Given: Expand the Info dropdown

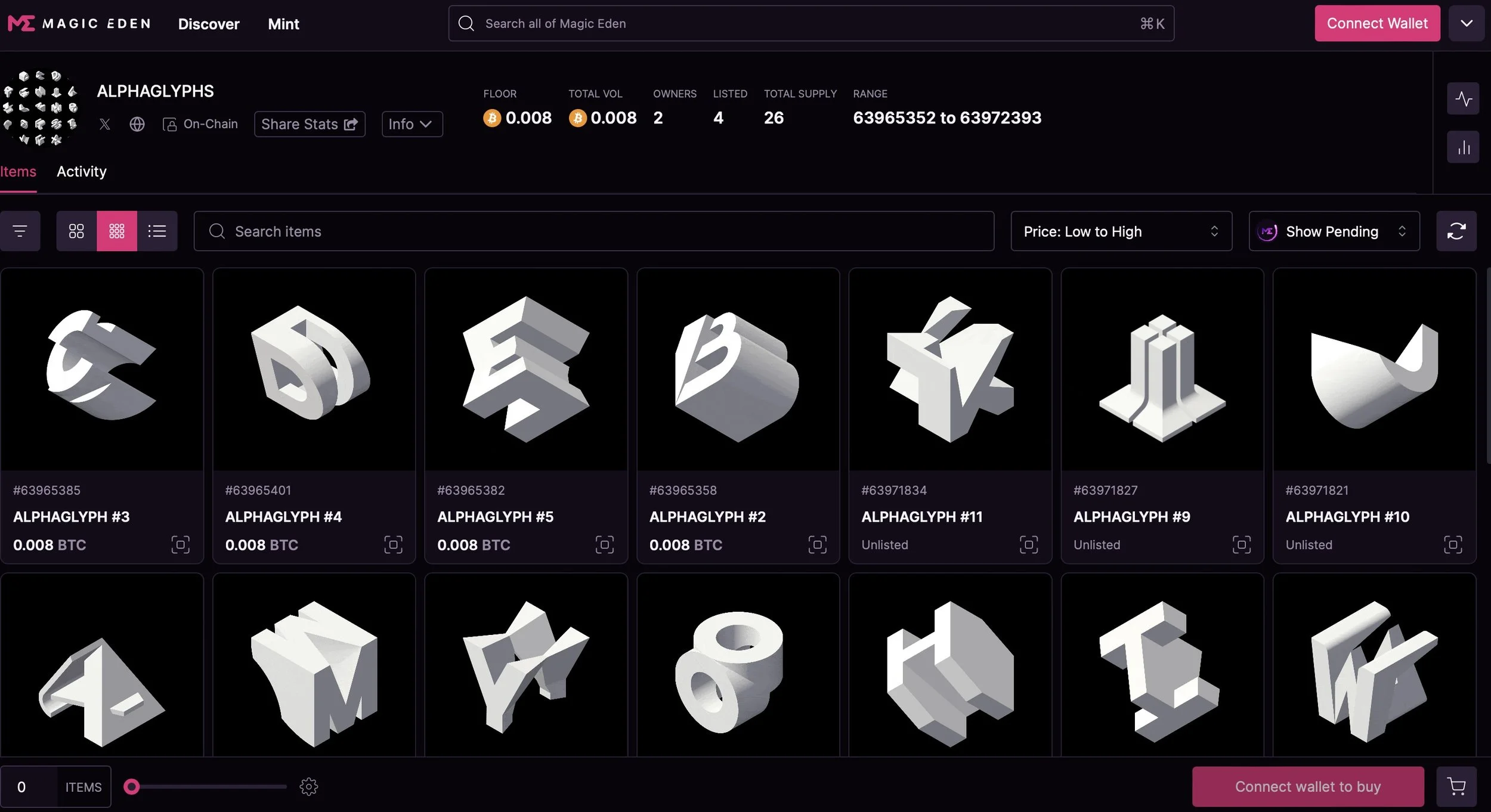Looking at the screenshot, I should pos(412,124).
